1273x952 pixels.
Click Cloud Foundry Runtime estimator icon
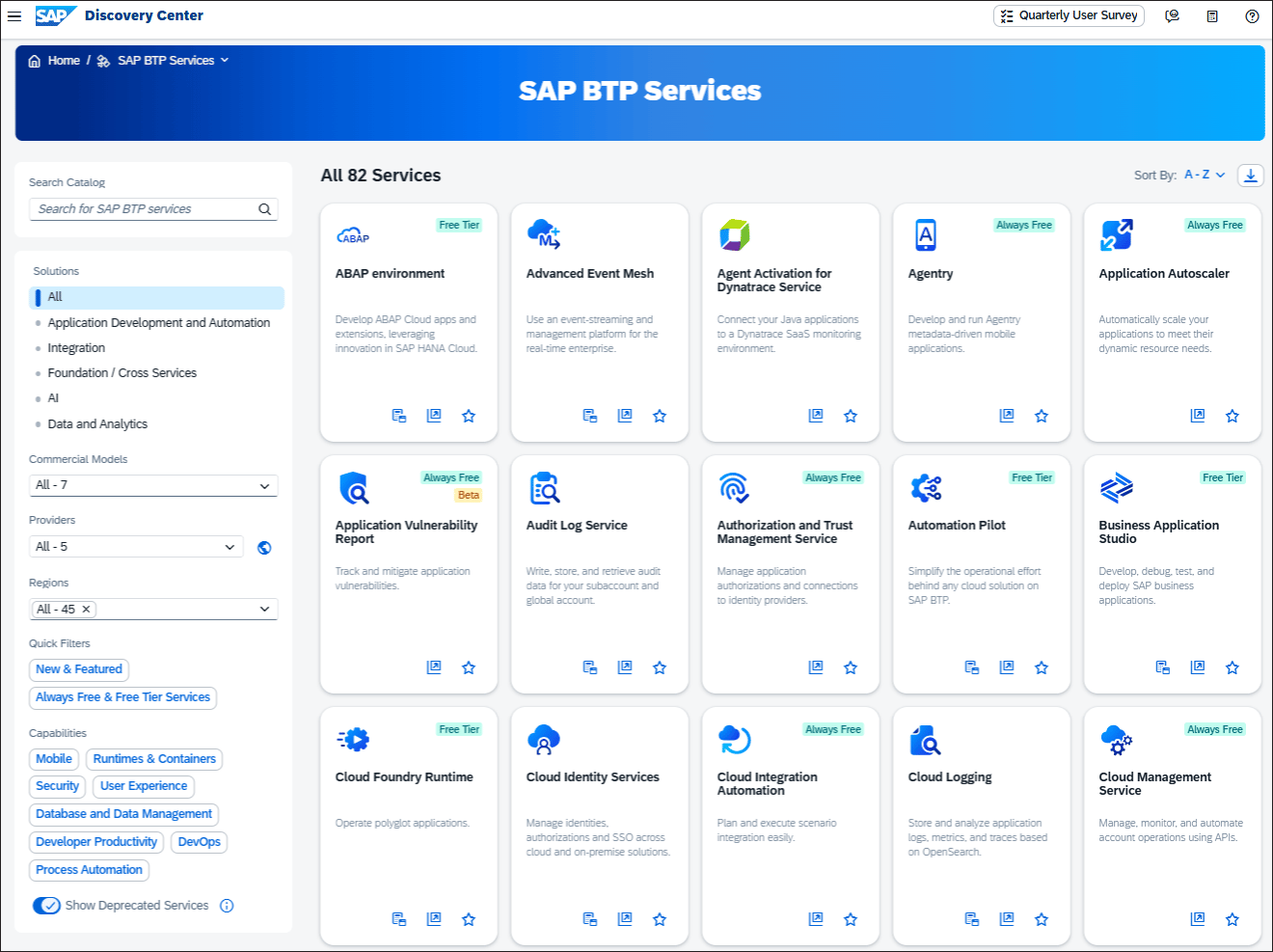[399, 919]
